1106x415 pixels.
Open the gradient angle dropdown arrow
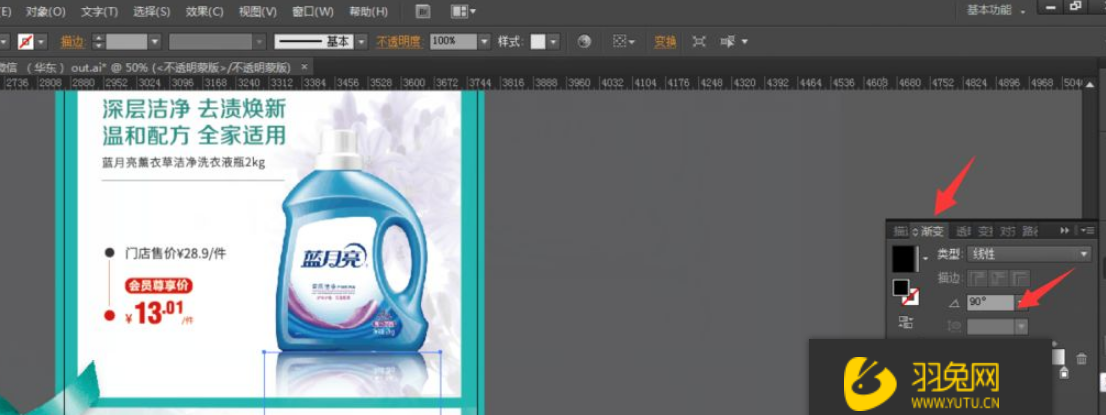1021,302
